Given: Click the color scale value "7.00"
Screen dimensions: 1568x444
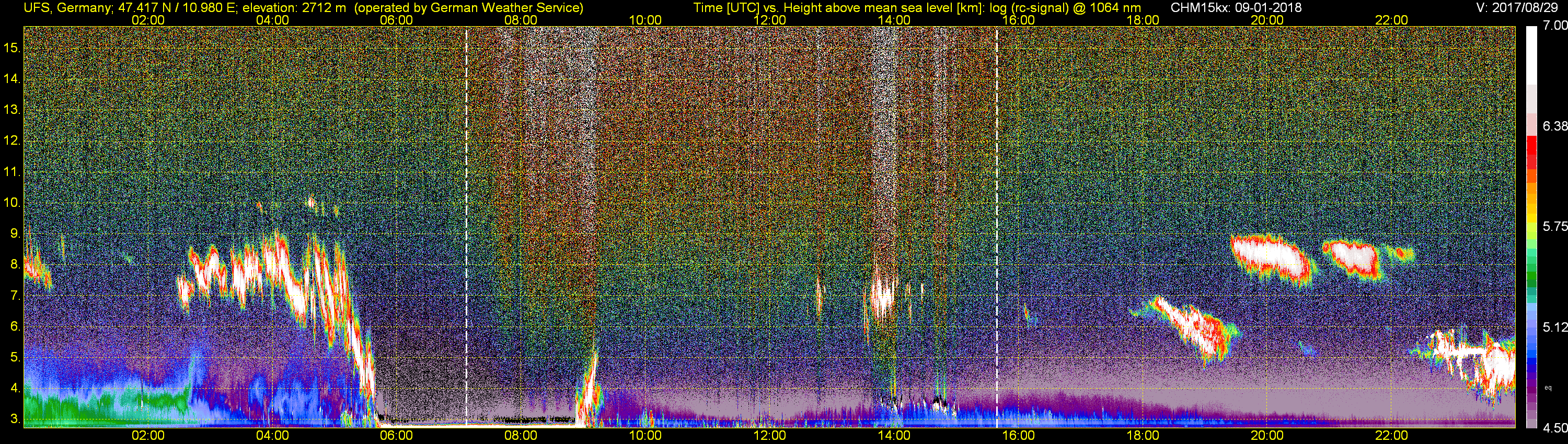Looking at the screenshot, I should pos(1554,26).
